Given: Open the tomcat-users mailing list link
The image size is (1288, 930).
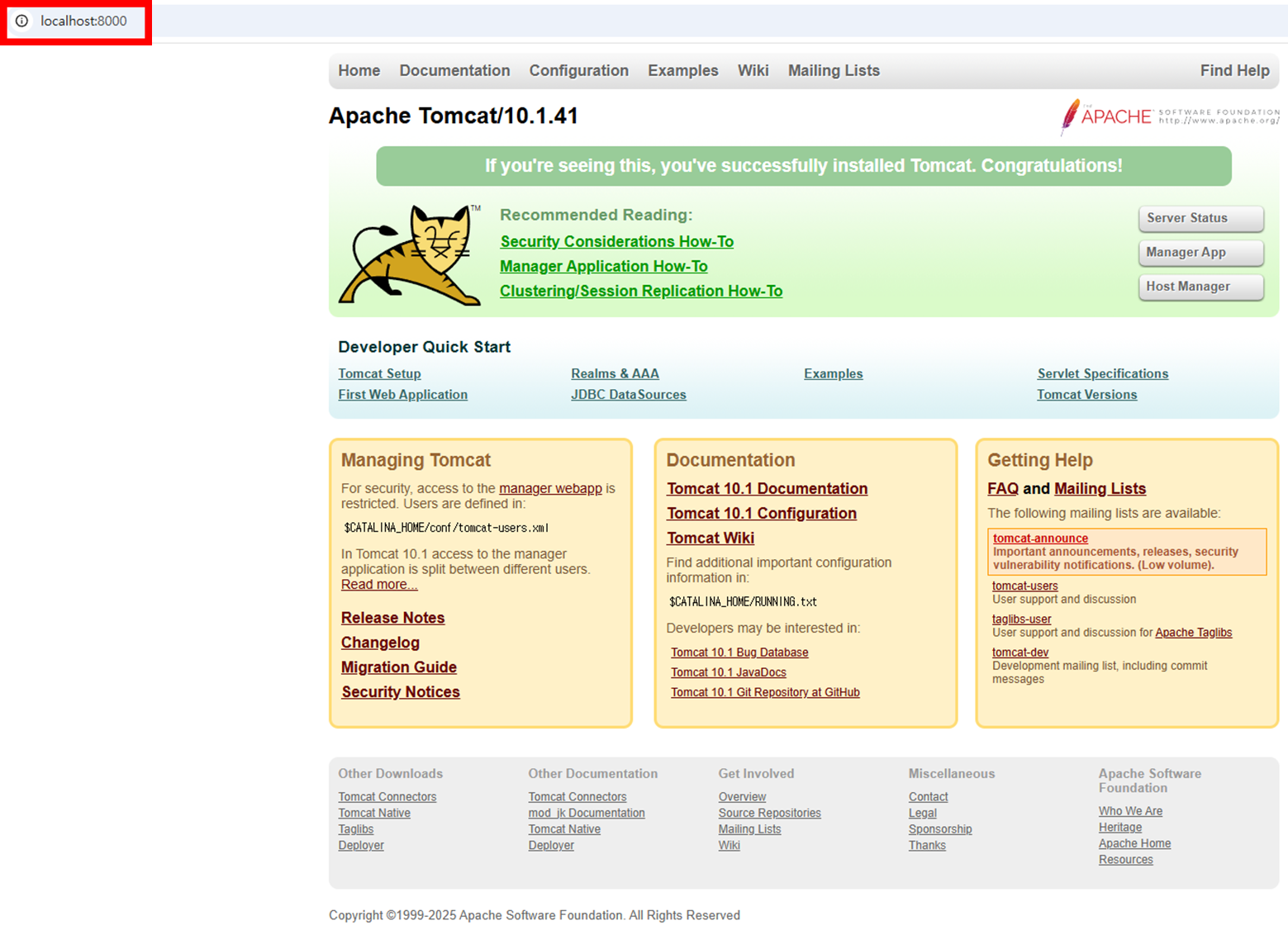Looking at the screenshot, I should 1024,586.
